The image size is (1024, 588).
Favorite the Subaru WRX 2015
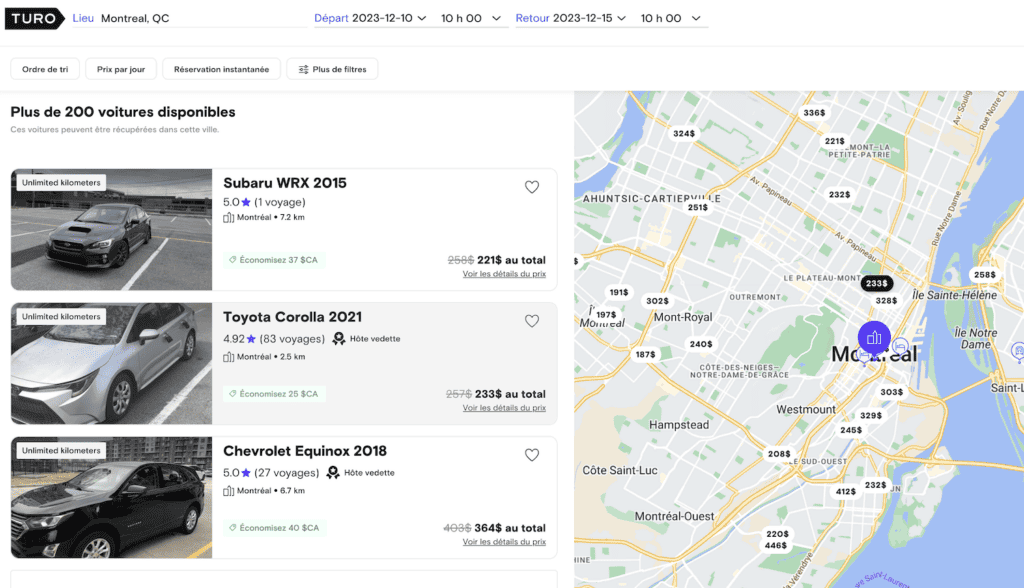[x=532, y=186]
